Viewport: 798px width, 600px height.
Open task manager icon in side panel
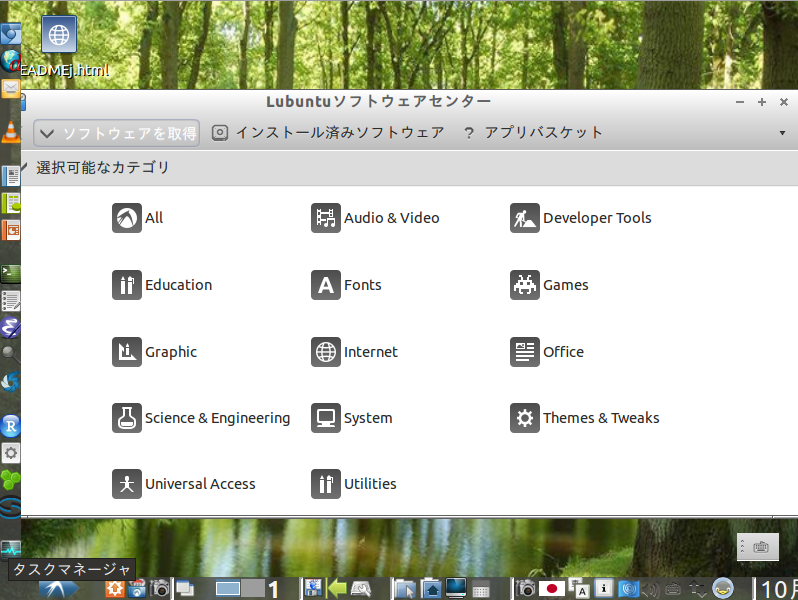point(11,549)
